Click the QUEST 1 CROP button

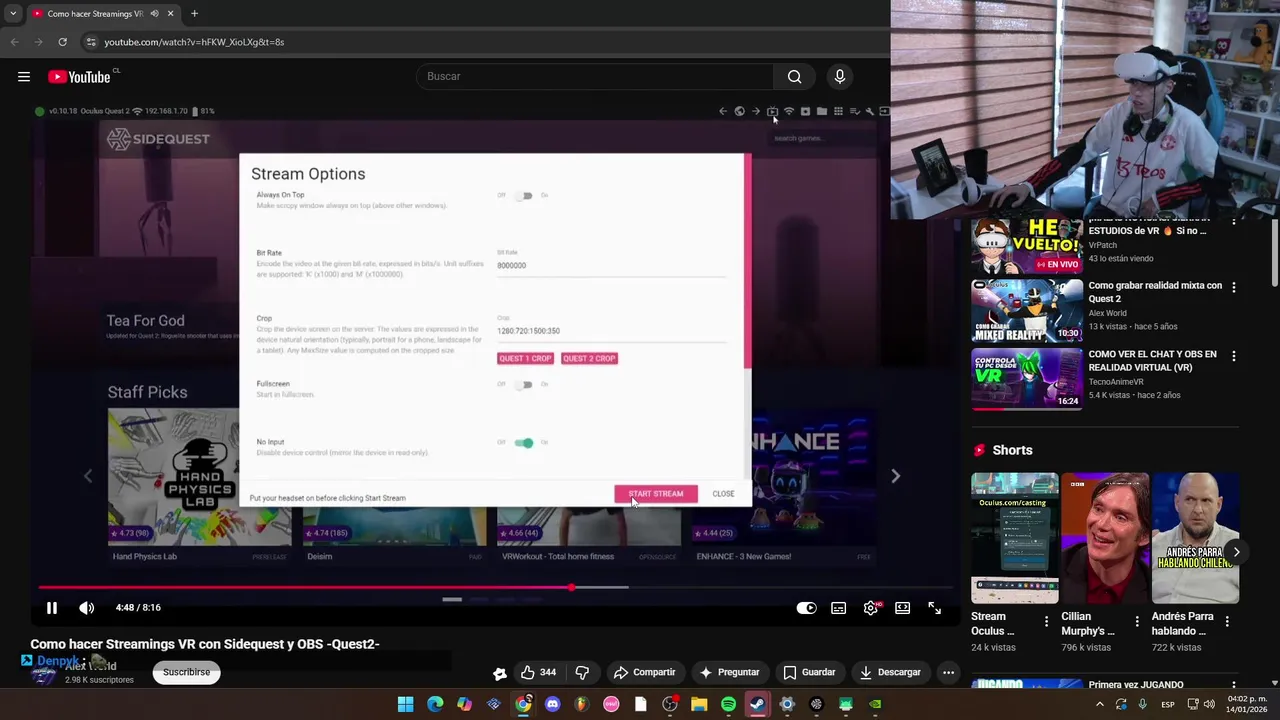tap(525, 358)
